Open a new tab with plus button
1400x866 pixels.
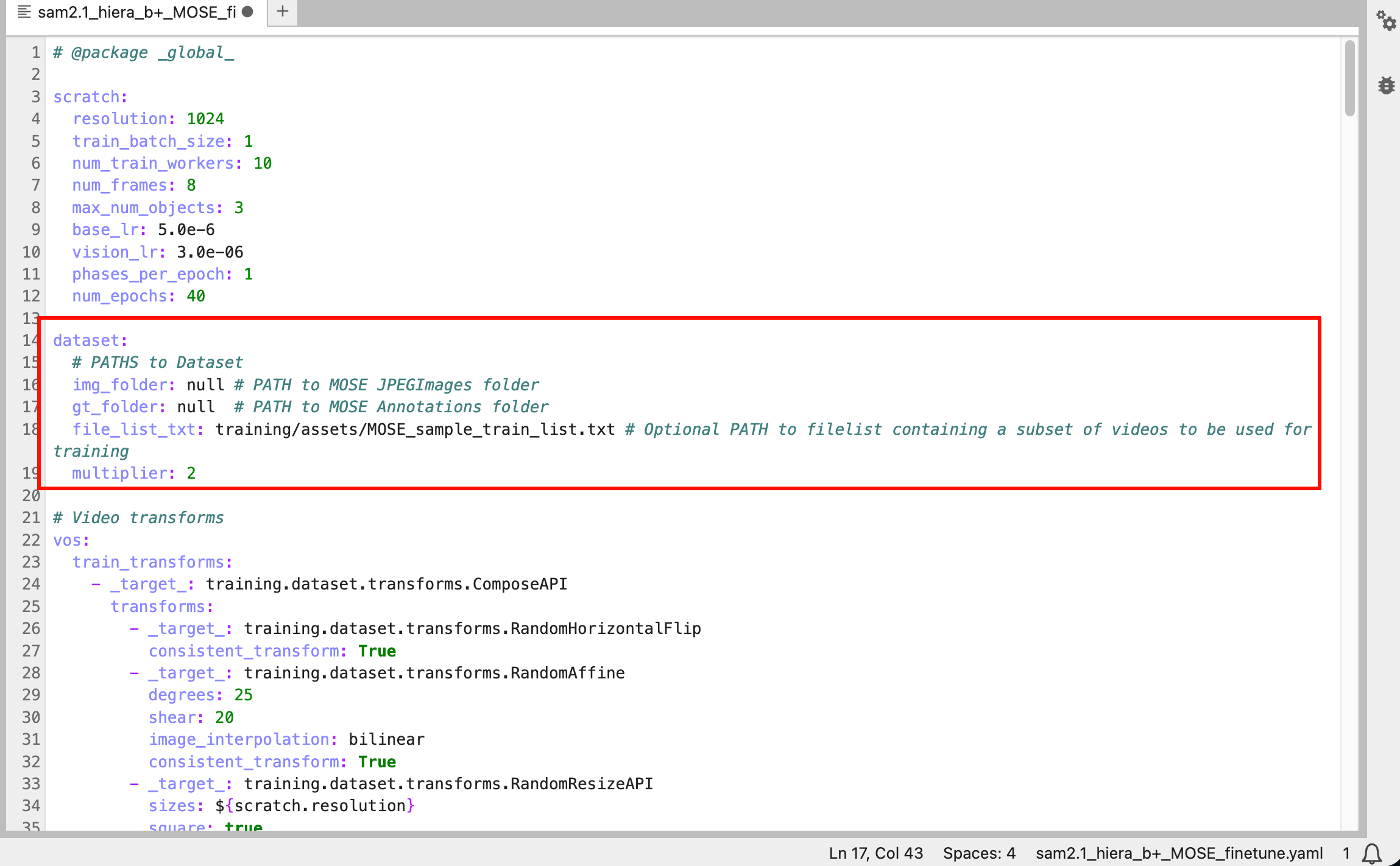282,12
